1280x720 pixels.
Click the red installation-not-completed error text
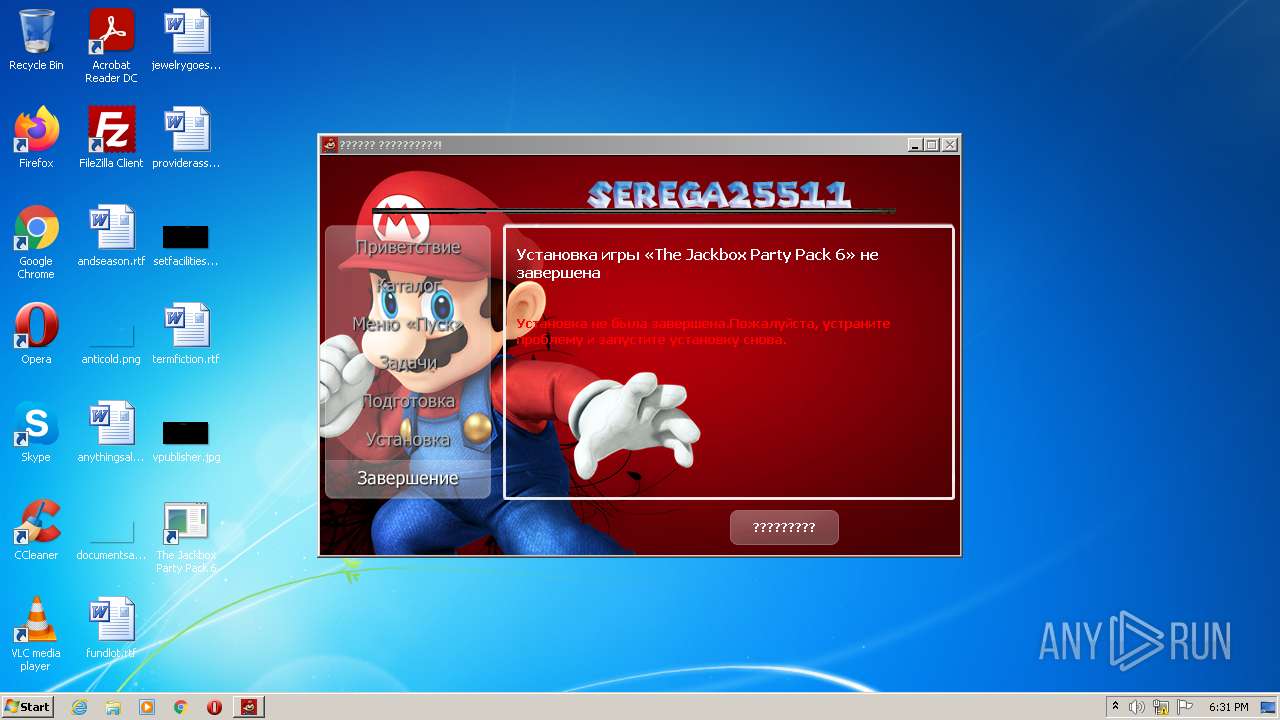pyautogui.click(x=702, y=331)
